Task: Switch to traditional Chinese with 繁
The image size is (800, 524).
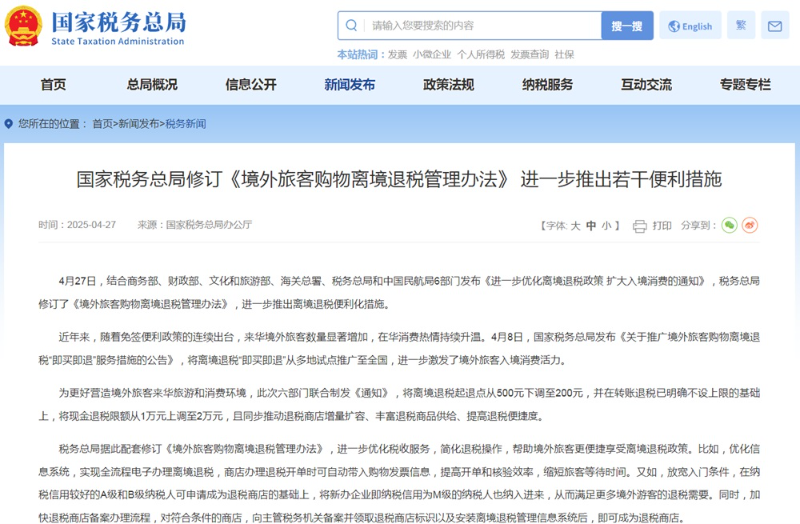Action: 741,25
